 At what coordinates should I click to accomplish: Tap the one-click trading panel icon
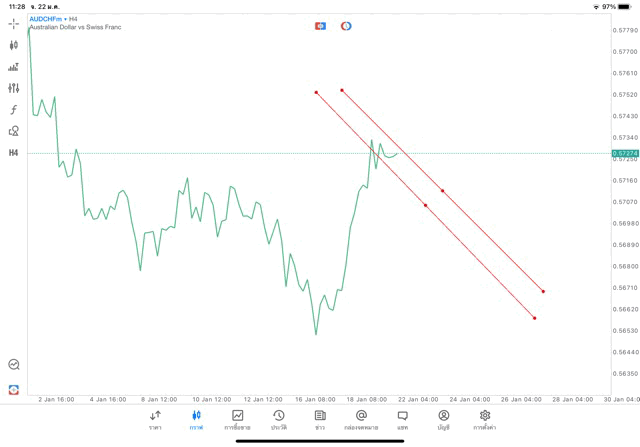pos(320,26)
